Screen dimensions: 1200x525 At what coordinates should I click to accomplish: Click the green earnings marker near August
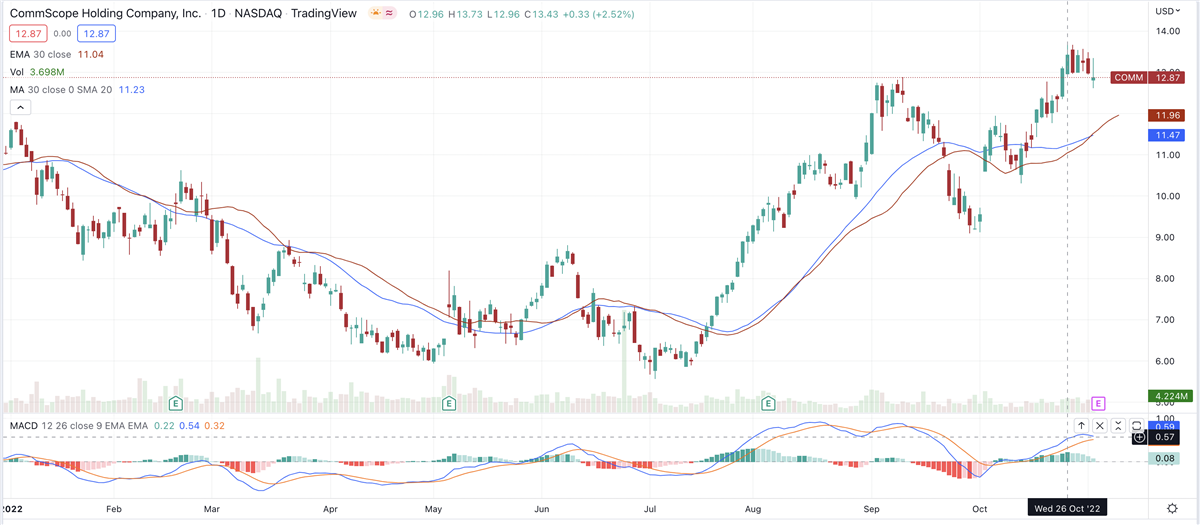coord(769,403)
